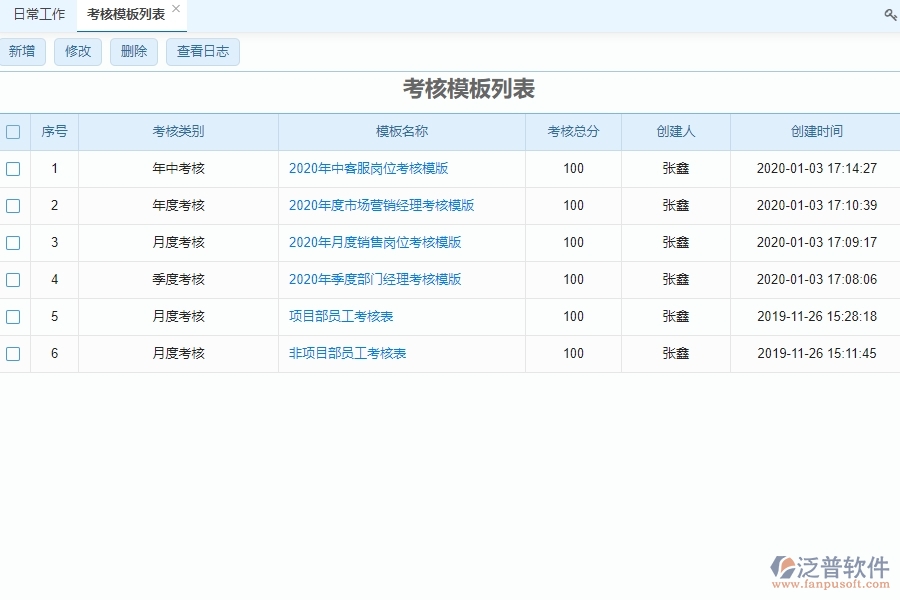Click the 新增 button
This screenshot has height=600, width=900.
(x=23, y=51)
